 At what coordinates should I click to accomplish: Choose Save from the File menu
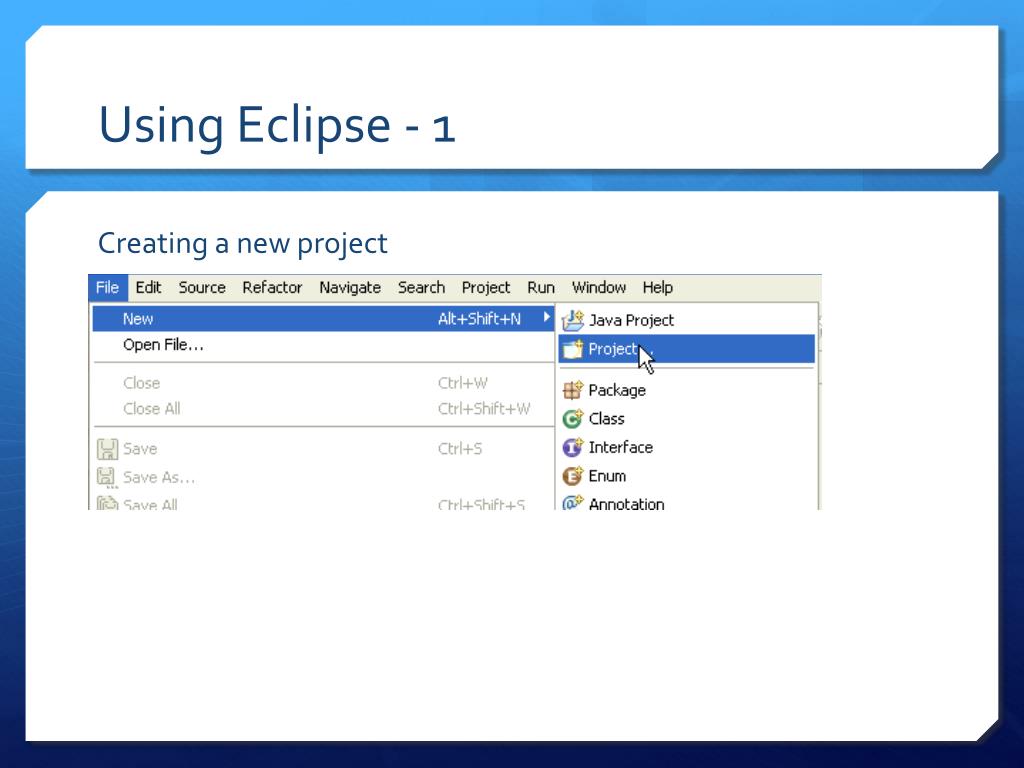(x=323, y=449)
